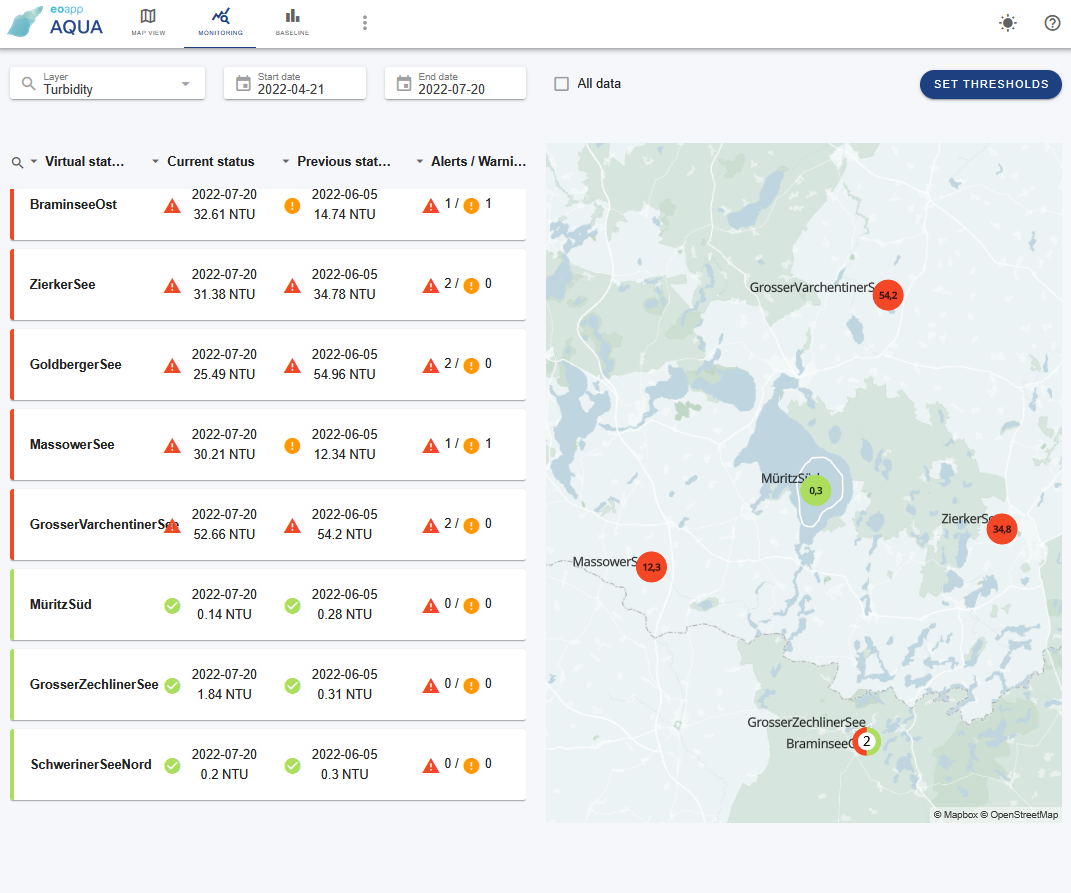Click GrosserZechlinerSee alerts count triangle icon
The height and width of the screenshot is (893, 1071).
coord(431,685)
